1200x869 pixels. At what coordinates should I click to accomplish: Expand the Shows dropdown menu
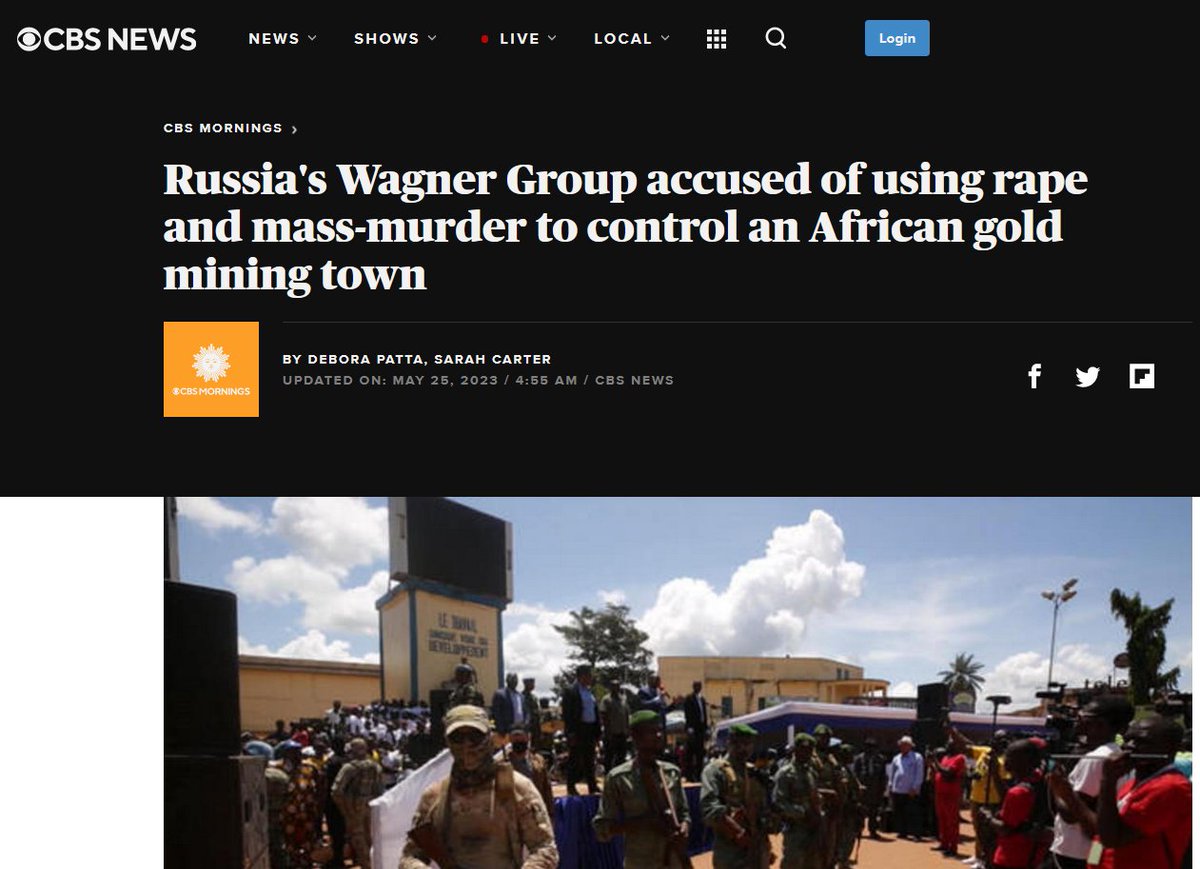tap(395, 38)
